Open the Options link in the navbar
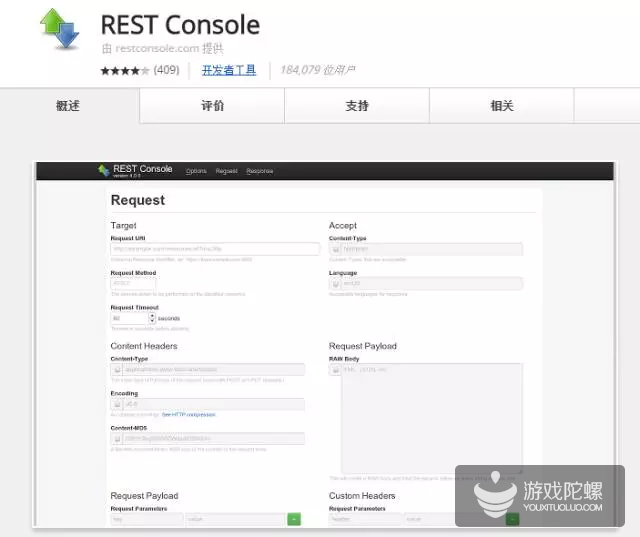This screenshot has height=537, width=640. click(196, 171)
